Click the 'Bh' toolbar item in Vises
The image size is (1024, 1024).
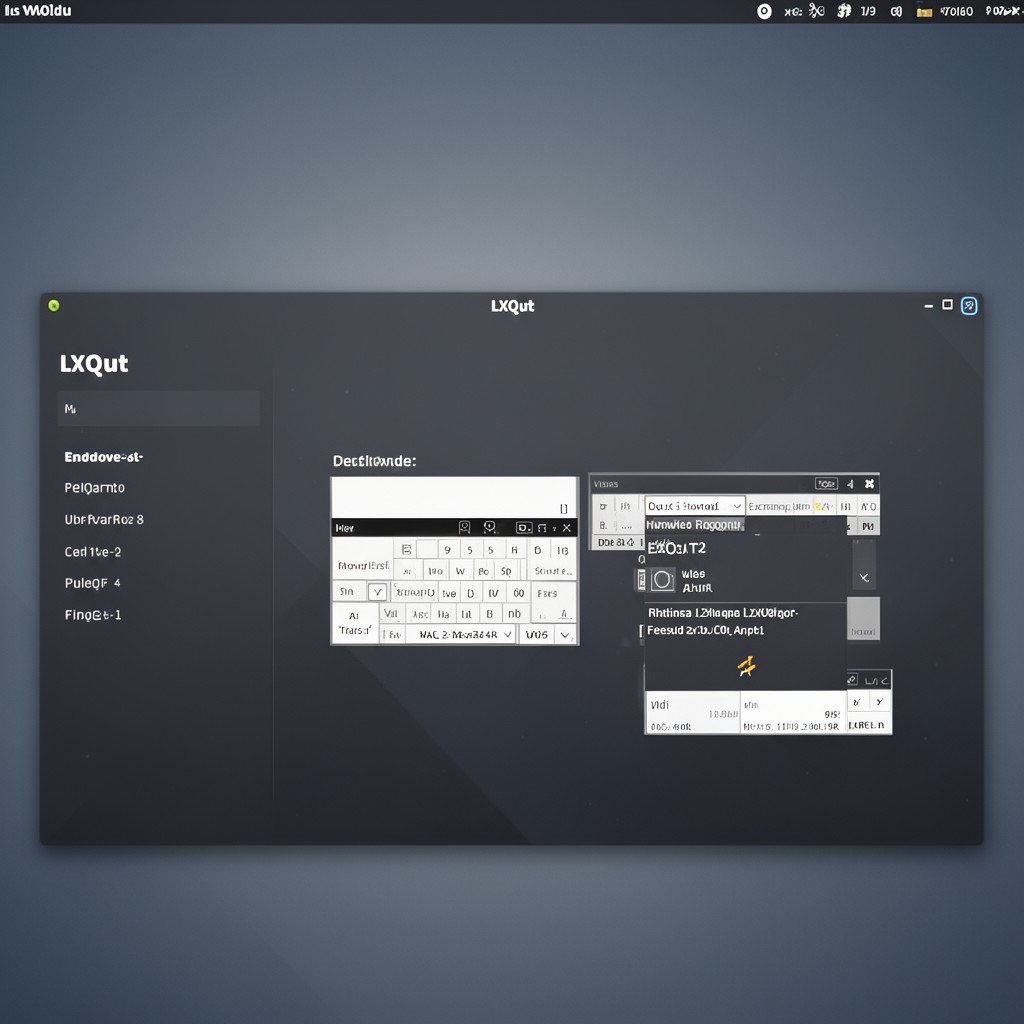pos(625,506)
